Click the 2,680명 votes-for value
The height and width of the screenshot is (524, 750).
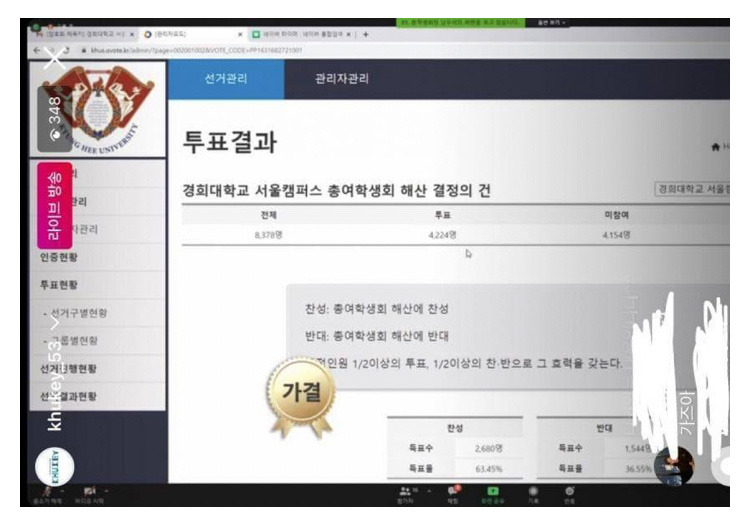[x=488, y=448]
